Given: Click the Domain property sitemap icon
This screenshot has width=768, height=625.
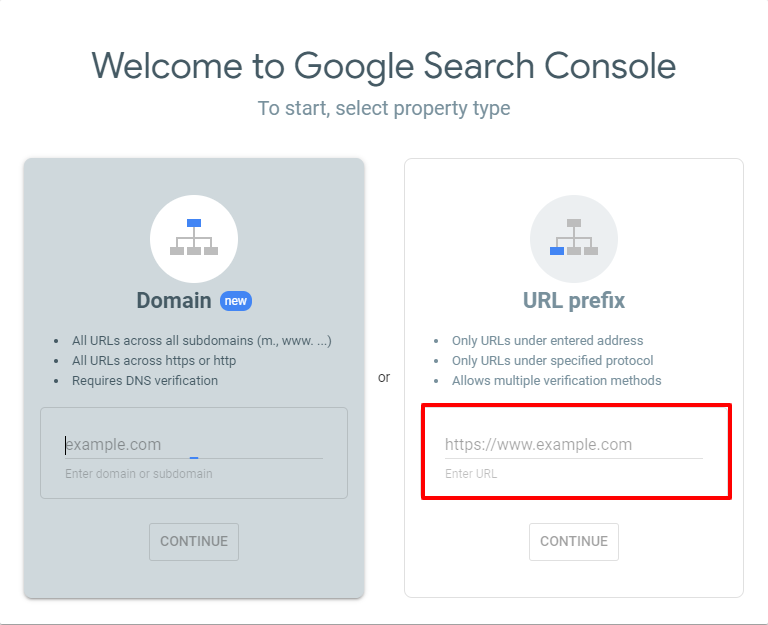Looking at the screenshot, I should pyautogui.click(x=194, y=238).
